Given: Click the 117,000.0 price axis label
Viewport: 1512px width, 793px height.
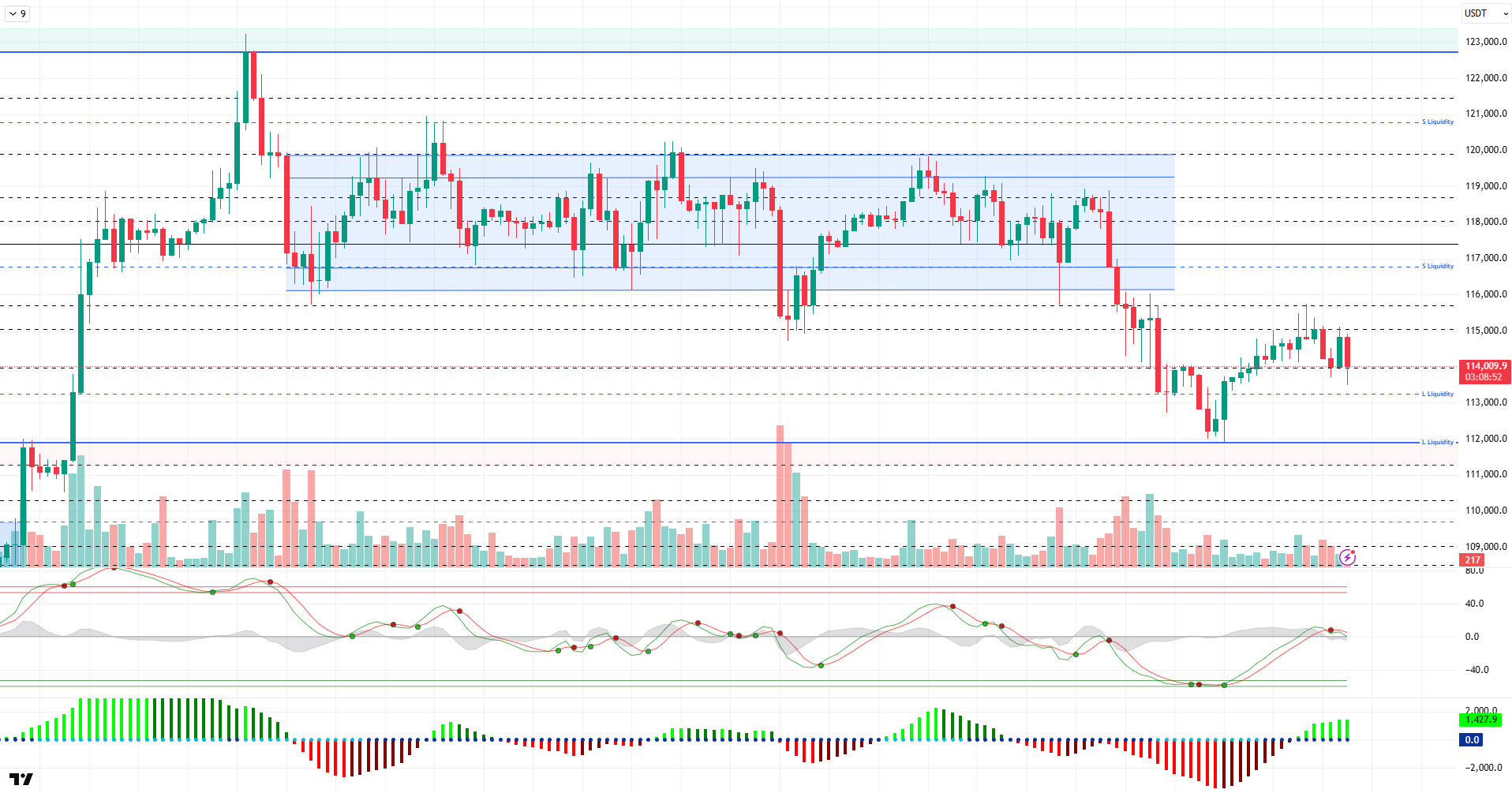Looking at the screenshot, I should pyautogui.click(x=1486, y=258).
